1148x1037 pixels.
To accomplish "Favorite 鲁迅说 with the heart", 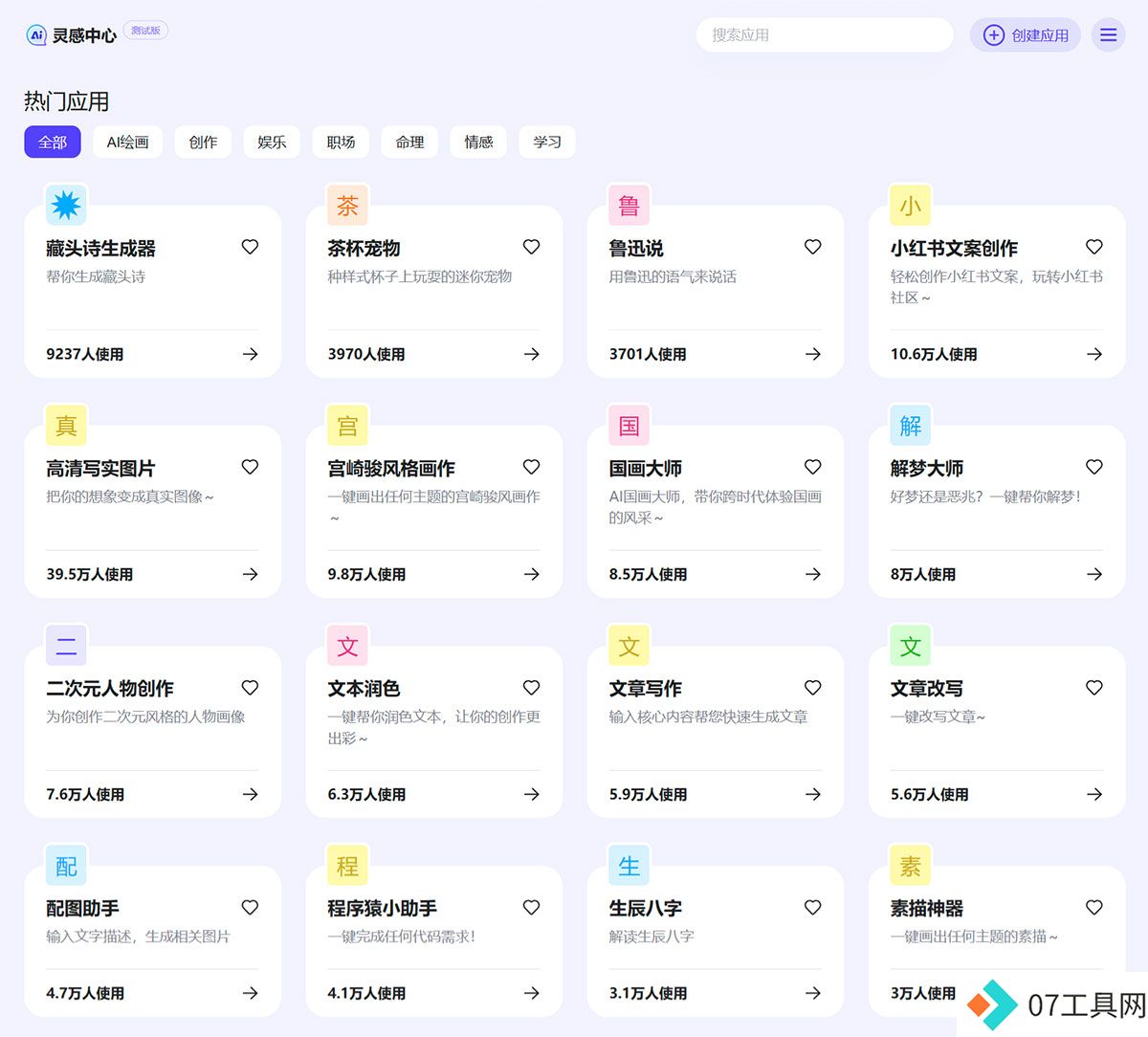I will [x=812, y=247].
